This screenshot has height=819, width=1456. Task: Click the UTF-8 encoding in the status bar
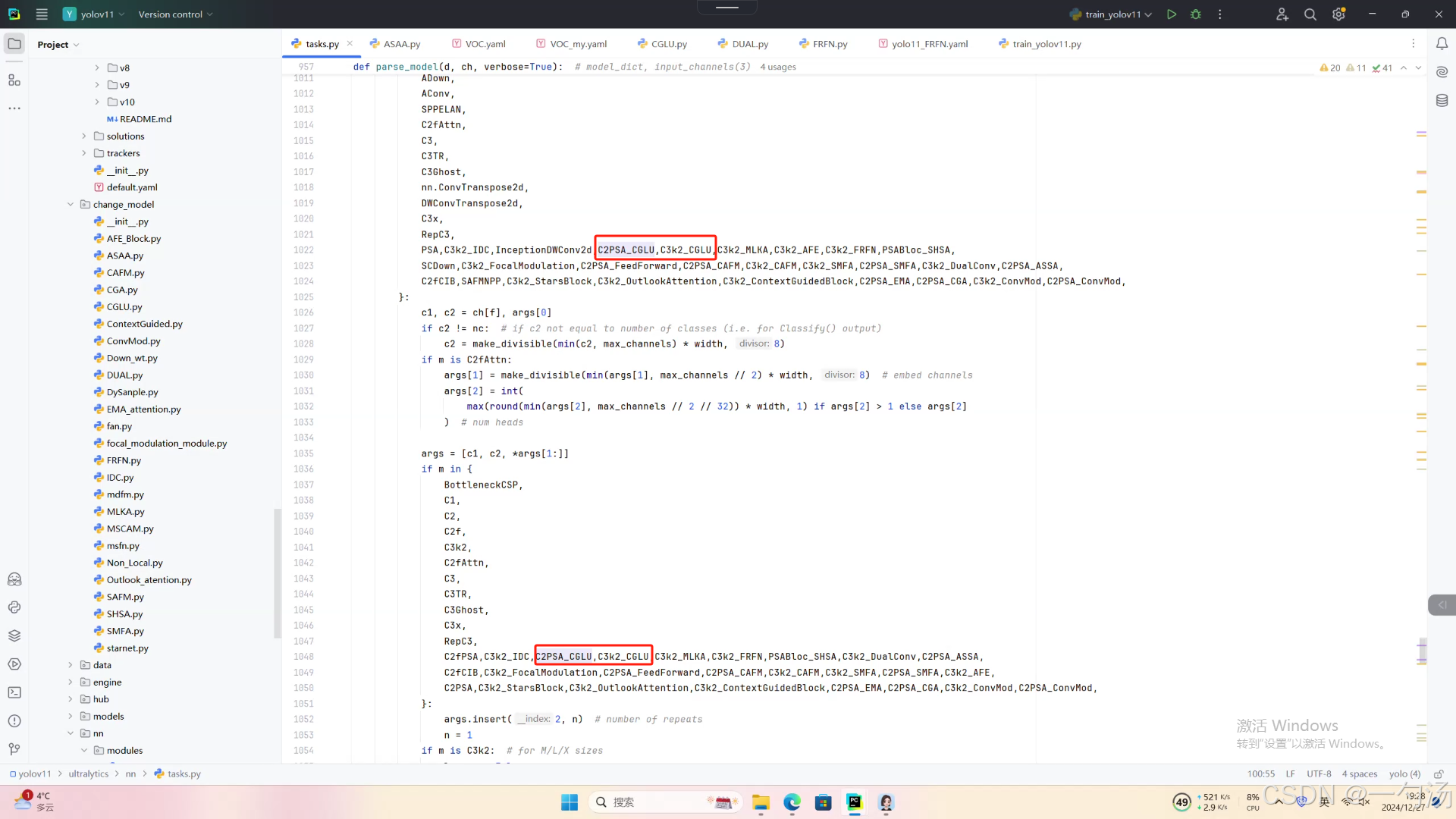click(1319, 774)
